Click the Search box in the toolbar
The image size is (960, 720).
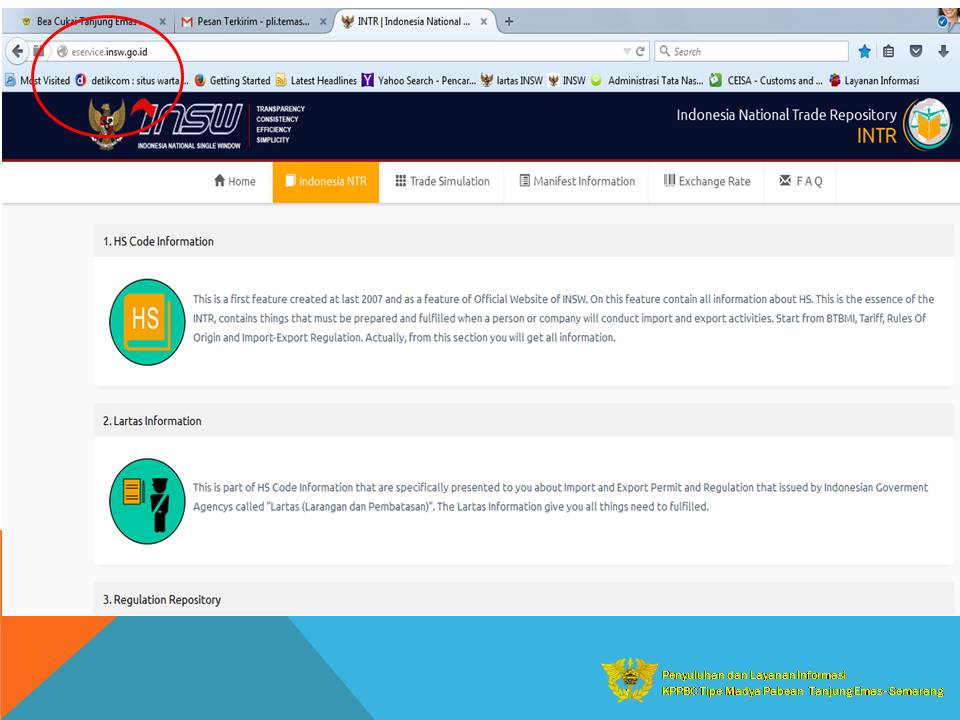(752, 51)
